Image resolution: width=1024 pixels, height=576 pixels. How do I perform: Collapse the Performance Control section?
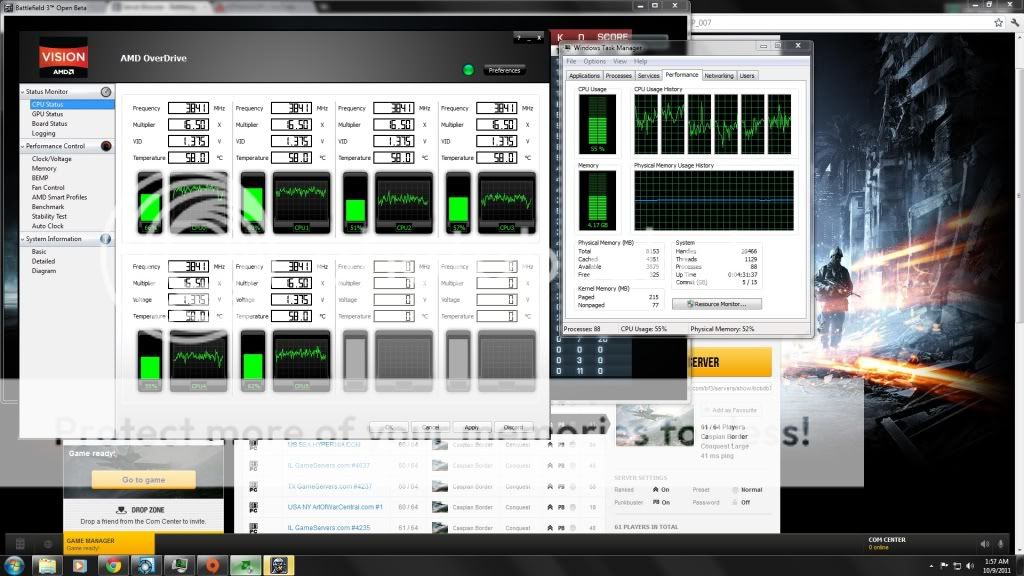click(22, 146)
